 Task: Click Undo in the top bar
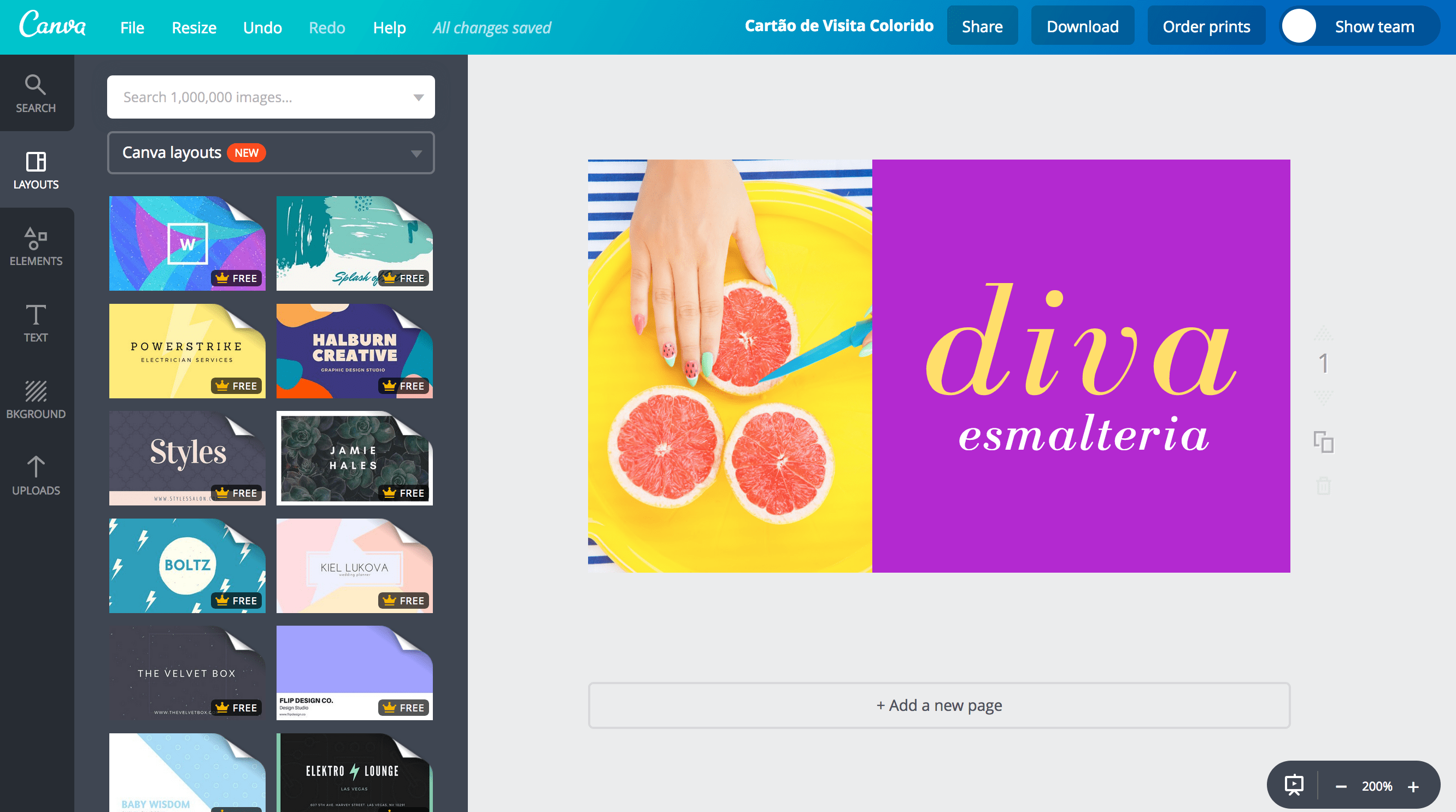262,27
